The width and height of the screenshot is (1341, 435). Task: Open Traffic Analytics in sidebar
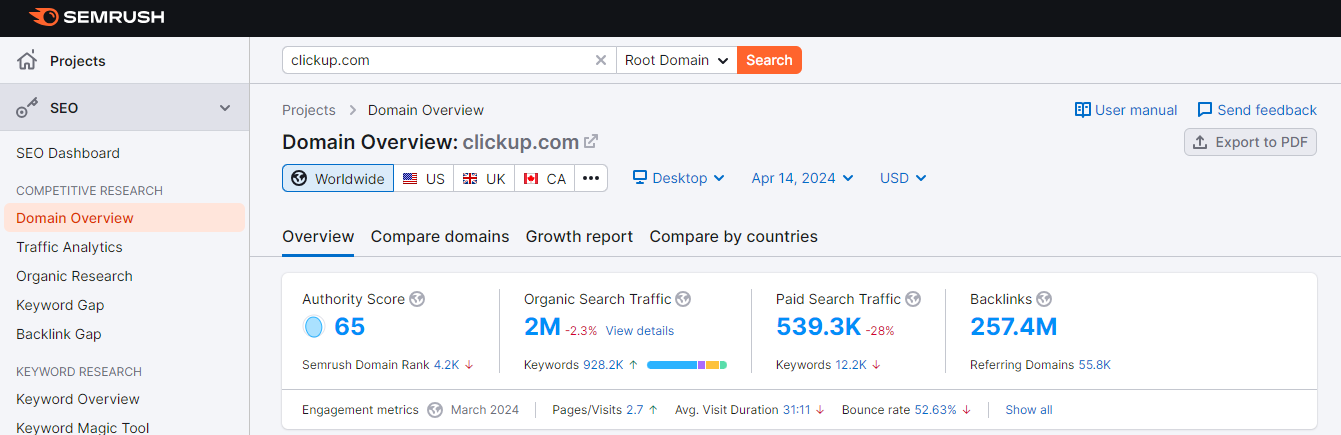tap(69, 247)
